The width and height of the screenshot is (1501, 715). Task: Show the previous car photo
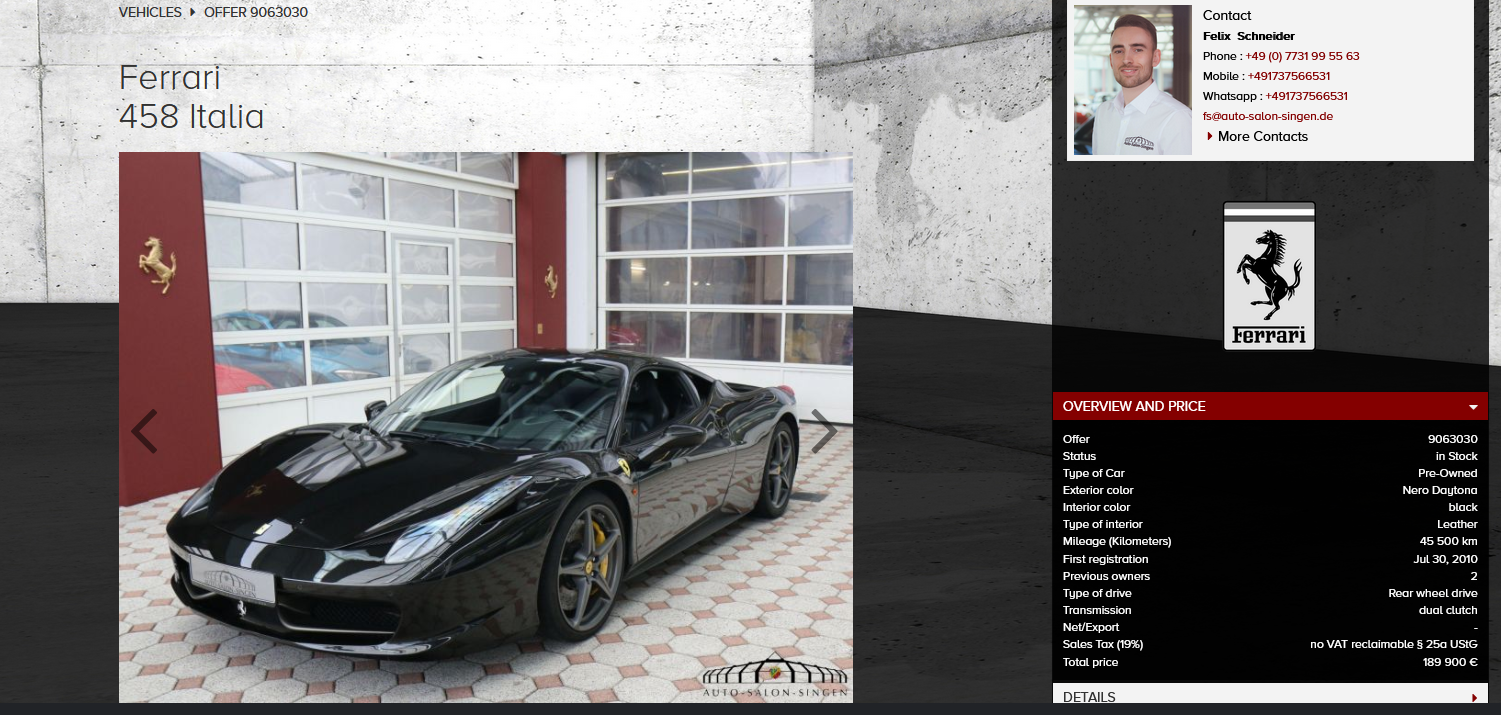pos(144,431)
